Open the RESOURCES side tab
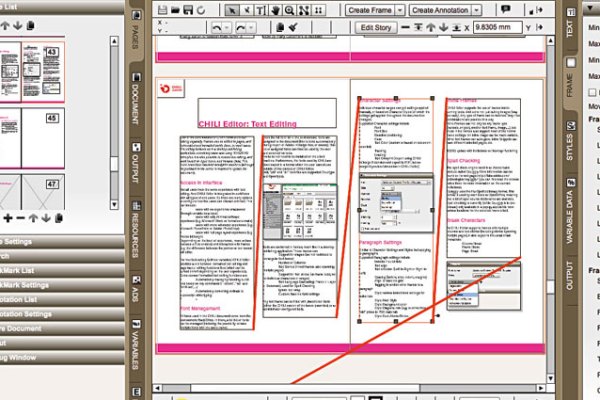Viewport: 600px width, 400px height. [x=135, y=230]
